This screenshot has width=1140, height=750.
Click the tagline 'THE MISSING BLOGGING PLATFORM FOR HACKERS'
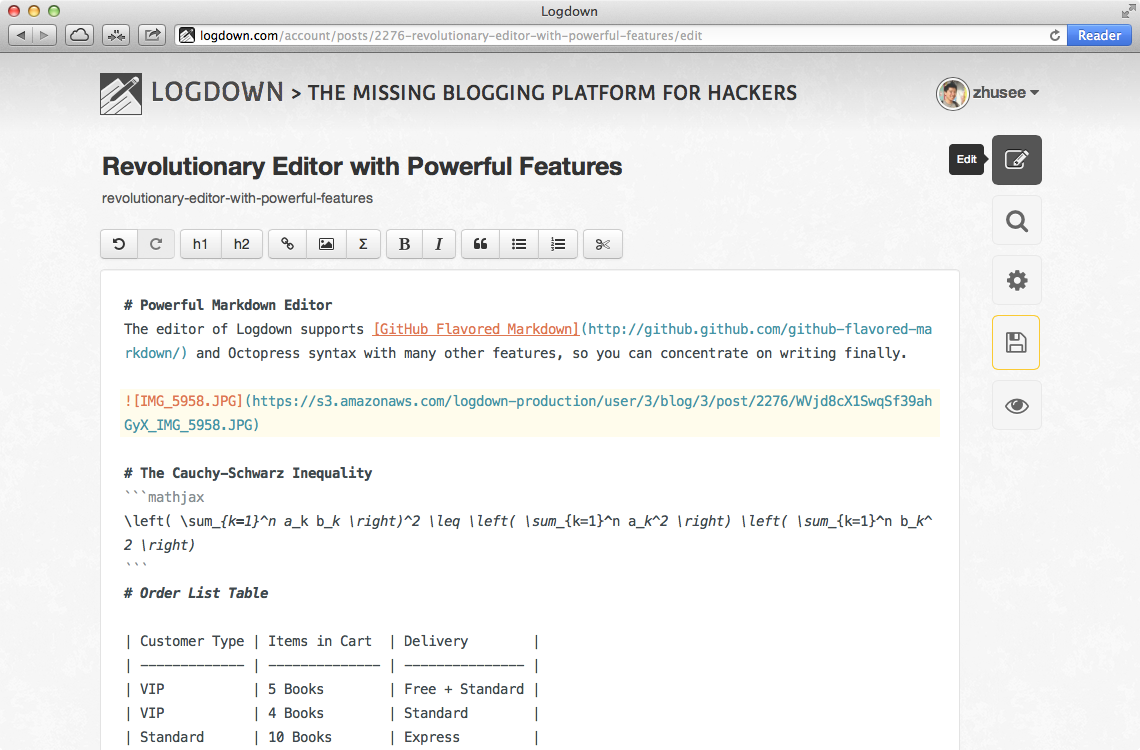tap(553, 93)
